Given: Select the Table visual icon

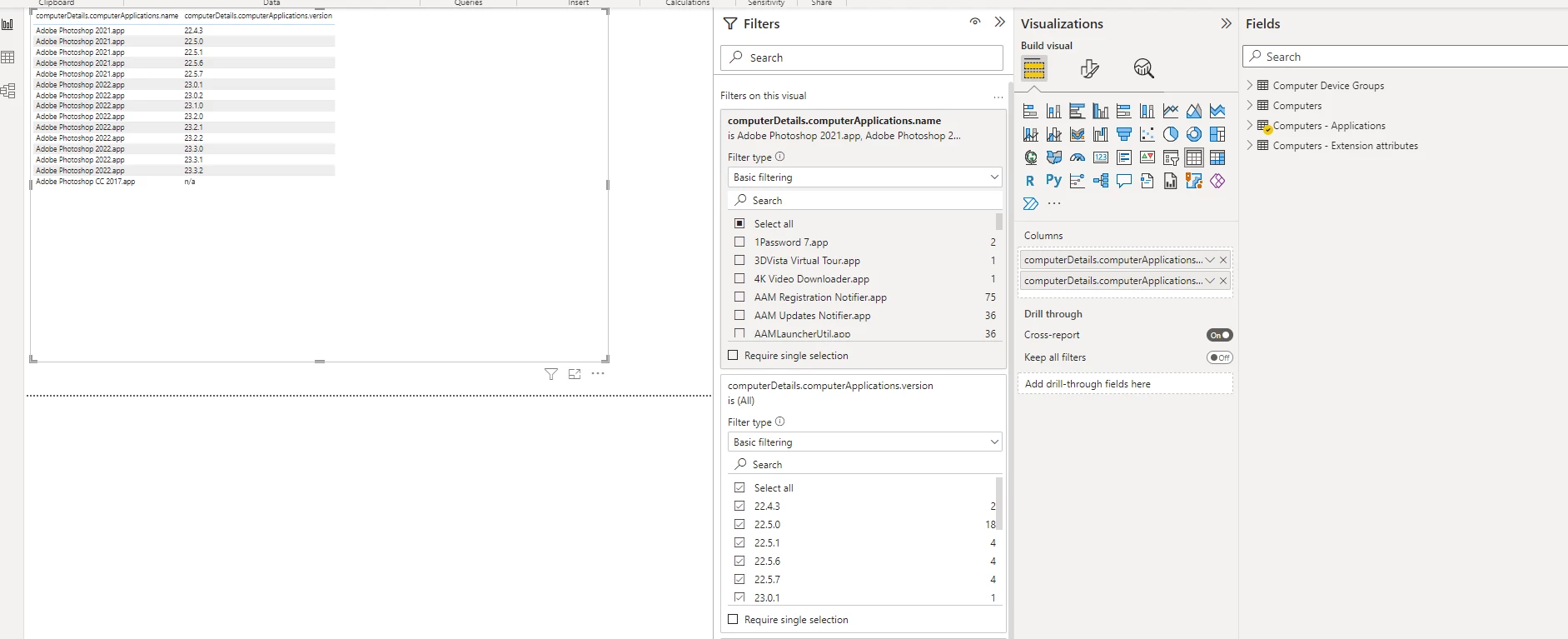Looking at the screenshot, I should (1194, 157).
